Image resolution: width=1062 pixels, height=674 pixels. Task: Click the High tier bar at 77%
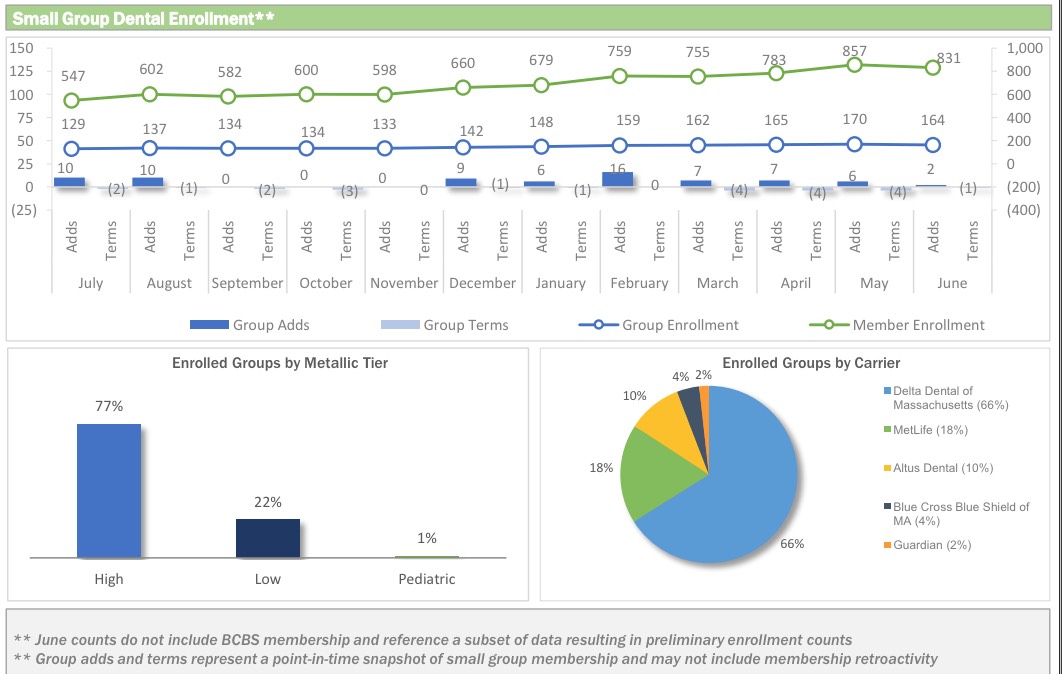(109, 490)
